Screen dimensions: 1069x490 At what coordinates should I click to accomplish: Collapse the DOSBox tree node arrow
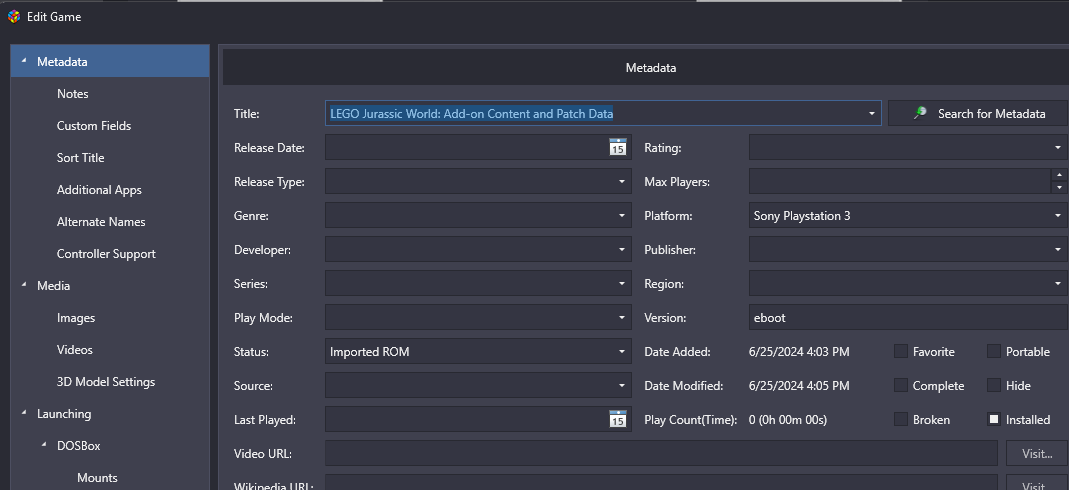tap(44, 445)
